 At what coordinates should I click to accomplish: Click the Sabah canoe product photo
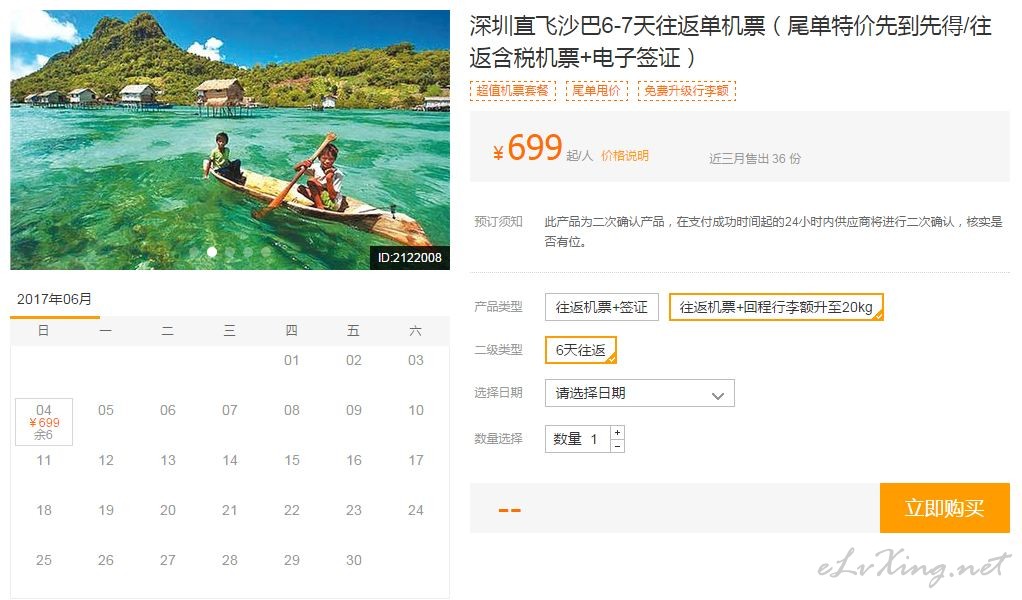(x=230, y=140)
